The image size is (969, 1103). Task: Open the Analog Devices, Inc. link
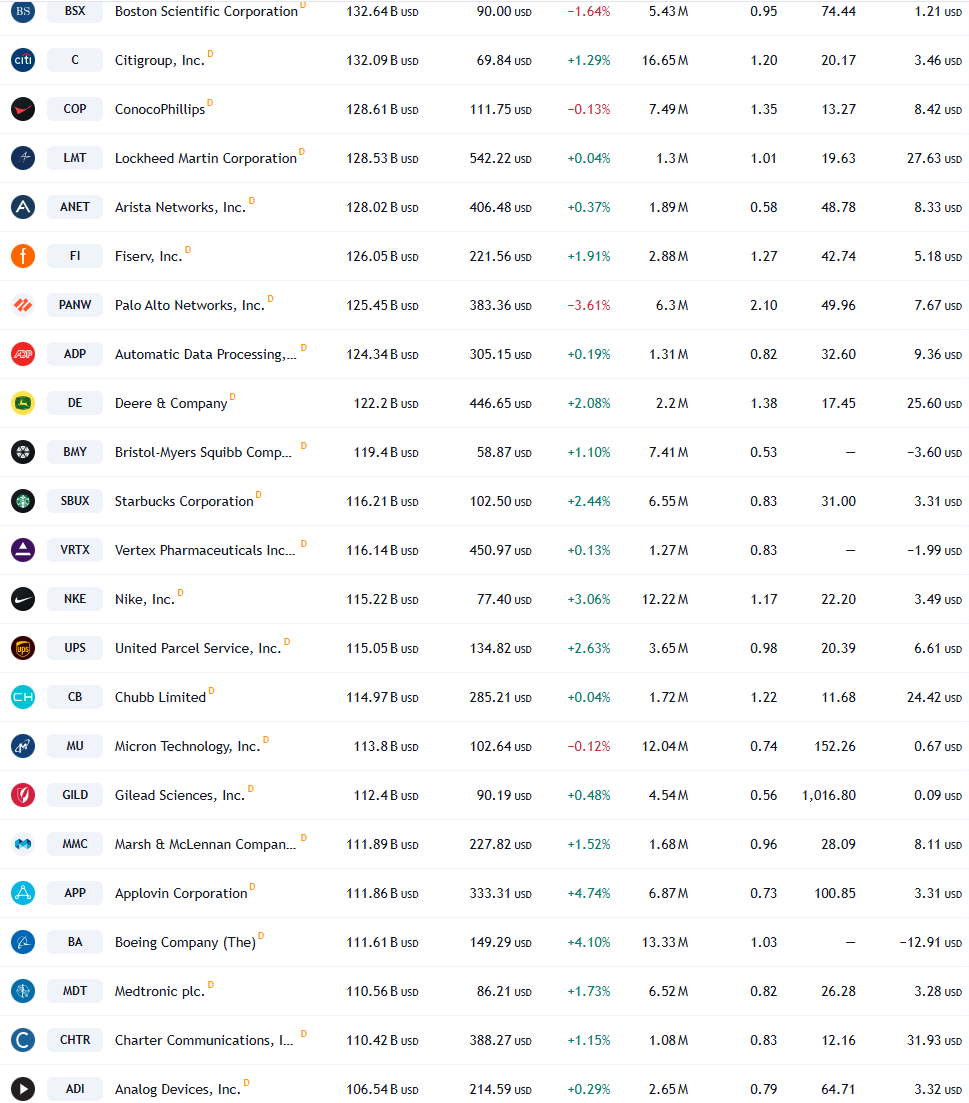point(177,1090)
